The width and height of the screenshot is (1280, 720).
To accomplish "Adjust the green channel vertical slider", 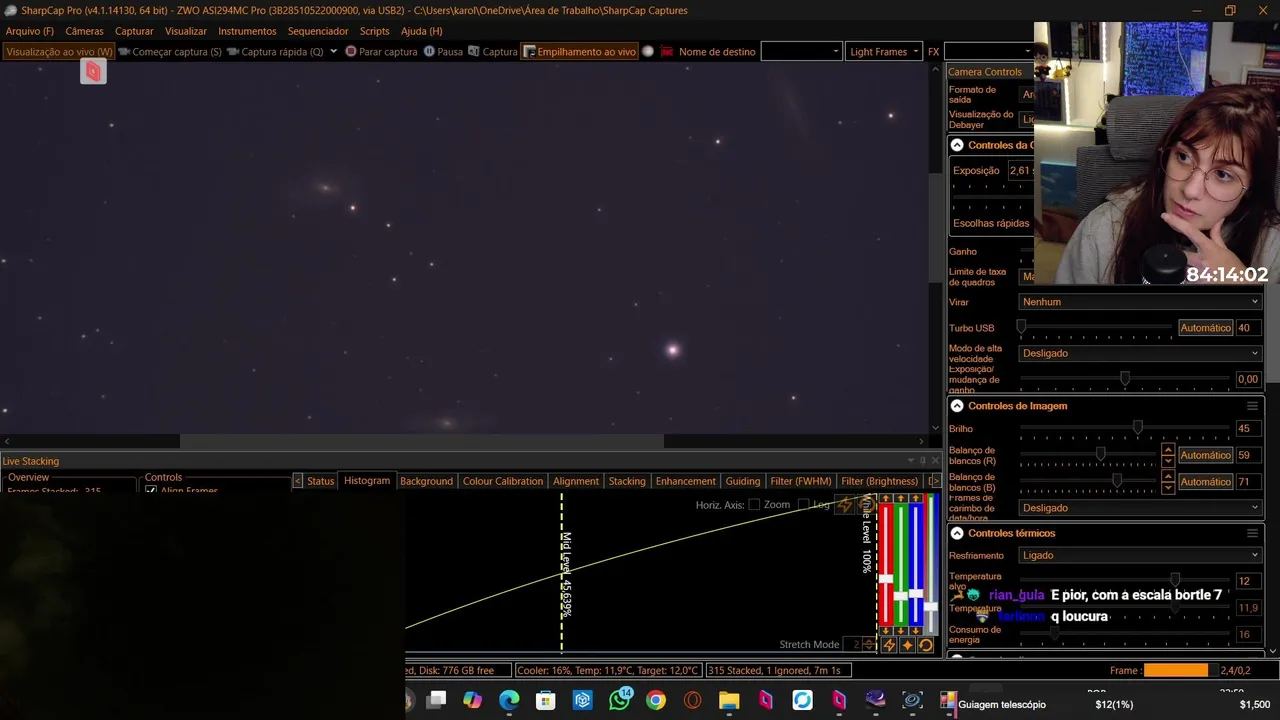I will tap(901, 596).
